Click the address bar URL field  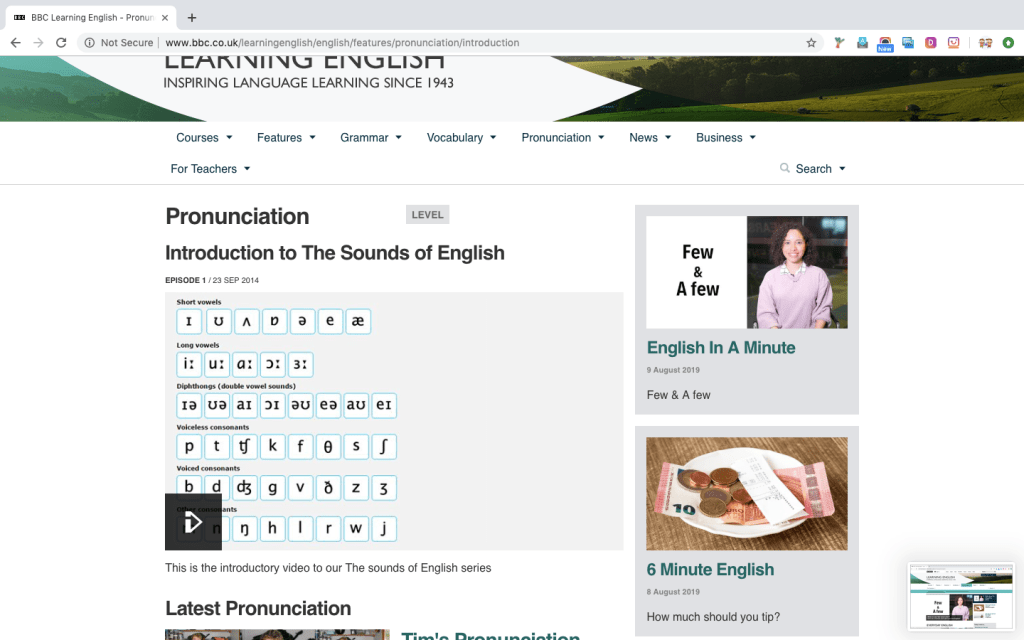click(450, 43)
